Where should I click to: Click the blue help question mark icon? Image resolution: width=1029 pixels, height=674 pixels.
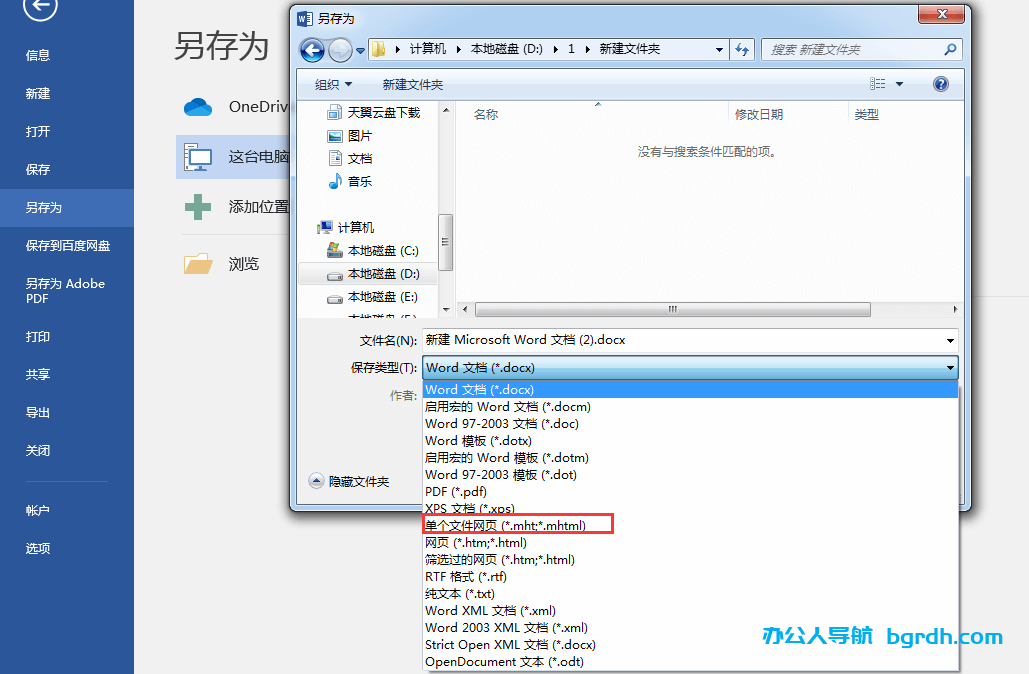pos(940,84)
